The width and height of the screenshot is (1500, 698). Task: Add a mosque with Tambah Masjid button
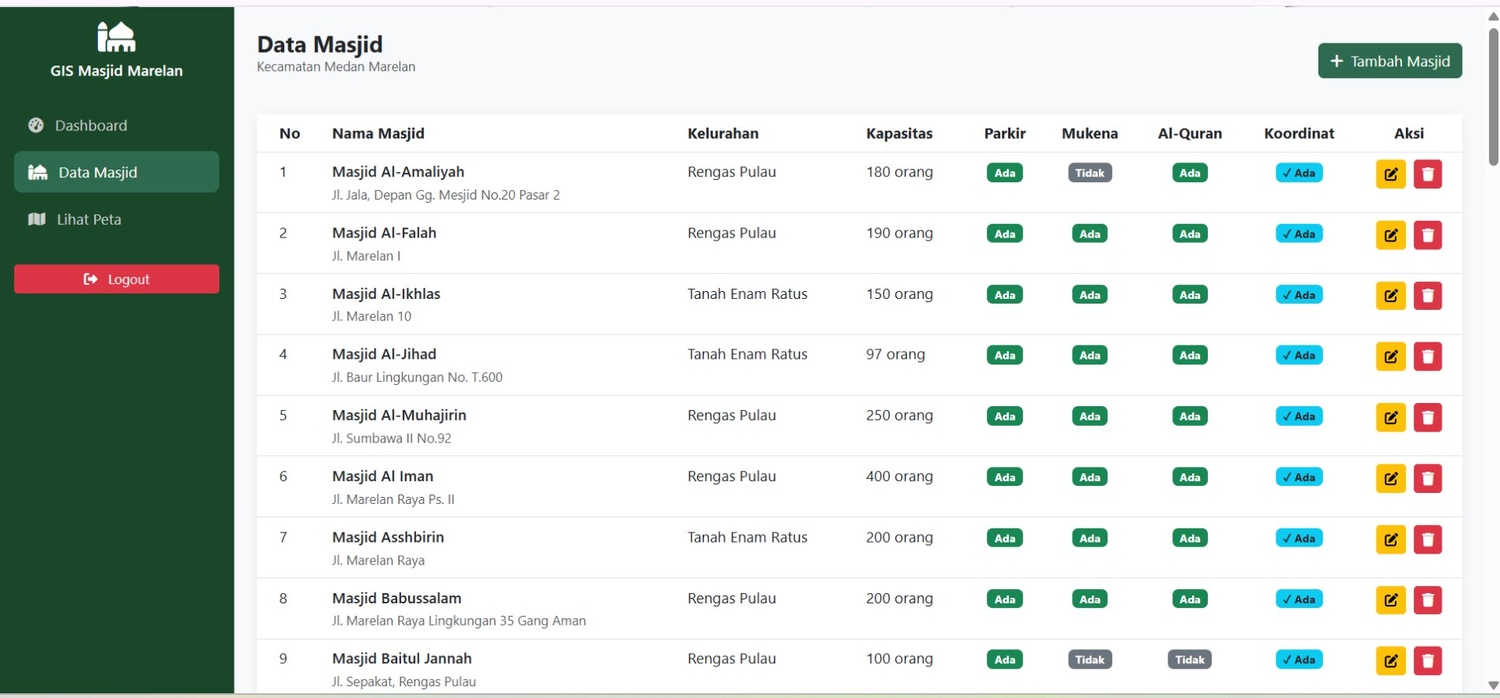coord(1390,61)
